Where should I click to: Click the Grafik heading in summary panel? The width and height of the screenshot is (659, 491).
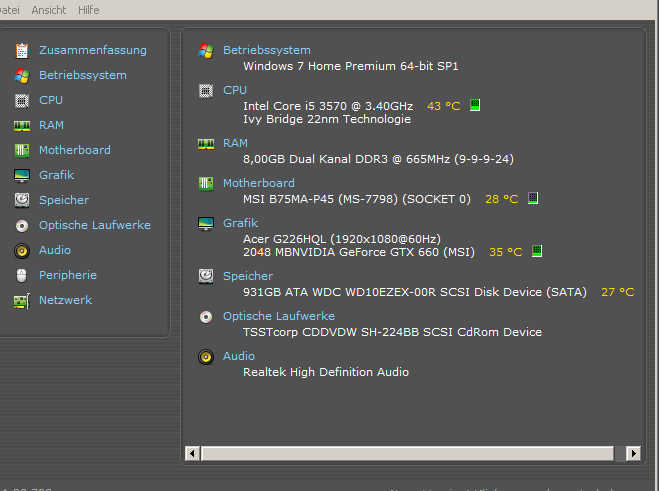point(240,223)
